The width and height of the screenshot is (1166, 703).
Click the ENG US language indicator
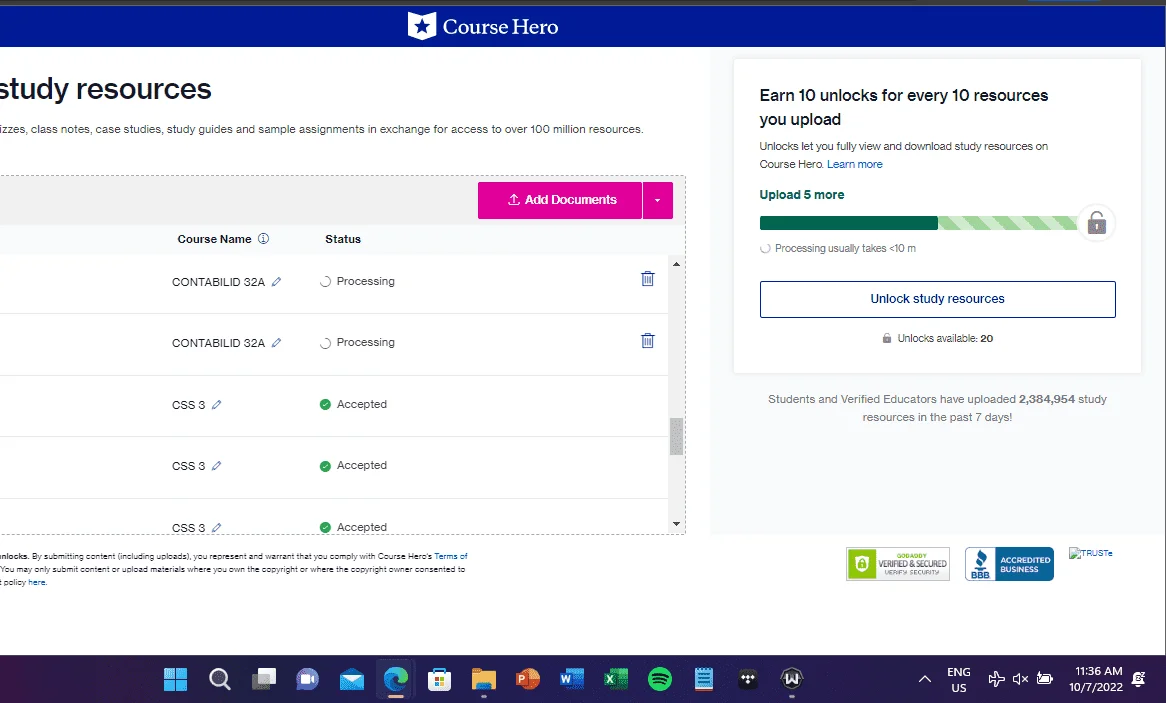(959, 680)
